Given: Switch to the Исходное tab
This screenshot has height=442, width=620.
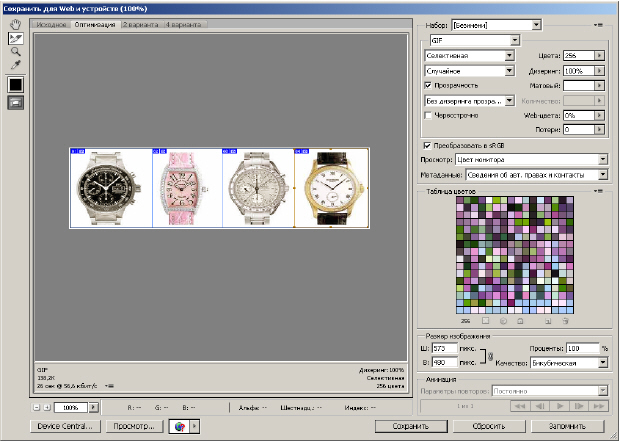Looking at the screenshot, I should (x=51, y=23).
